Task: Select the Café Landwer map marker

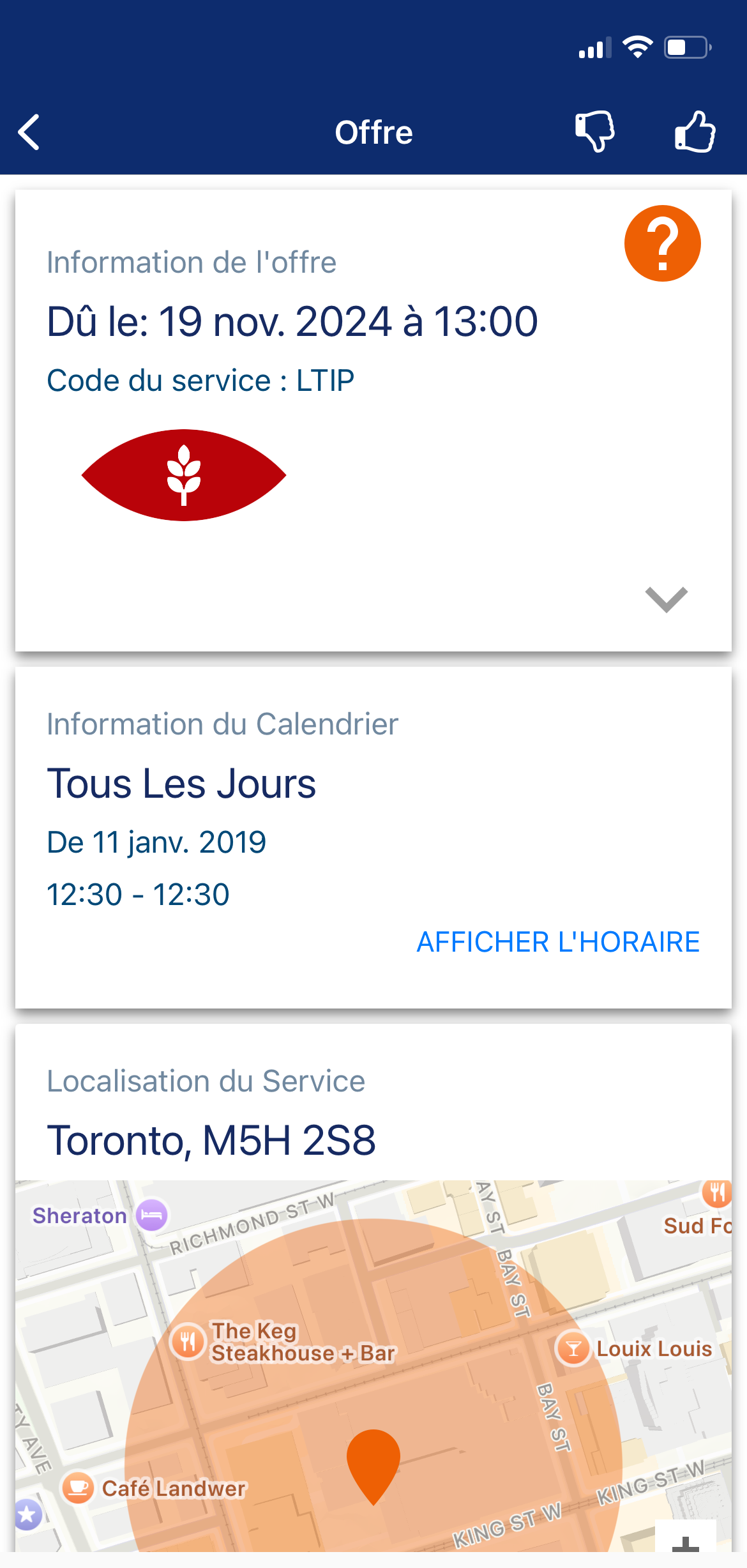Action: coord(79,1488)
